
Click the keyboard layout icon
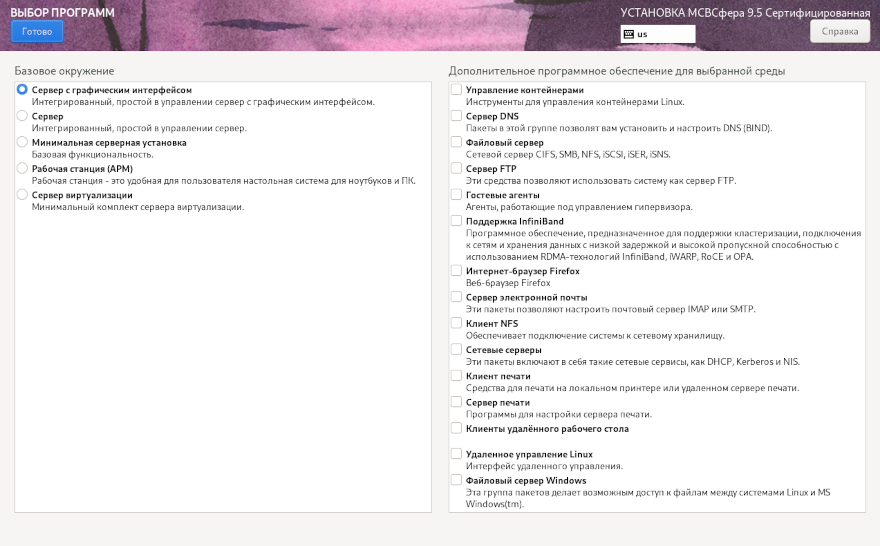pyautogui.click(x=628, y=34)
